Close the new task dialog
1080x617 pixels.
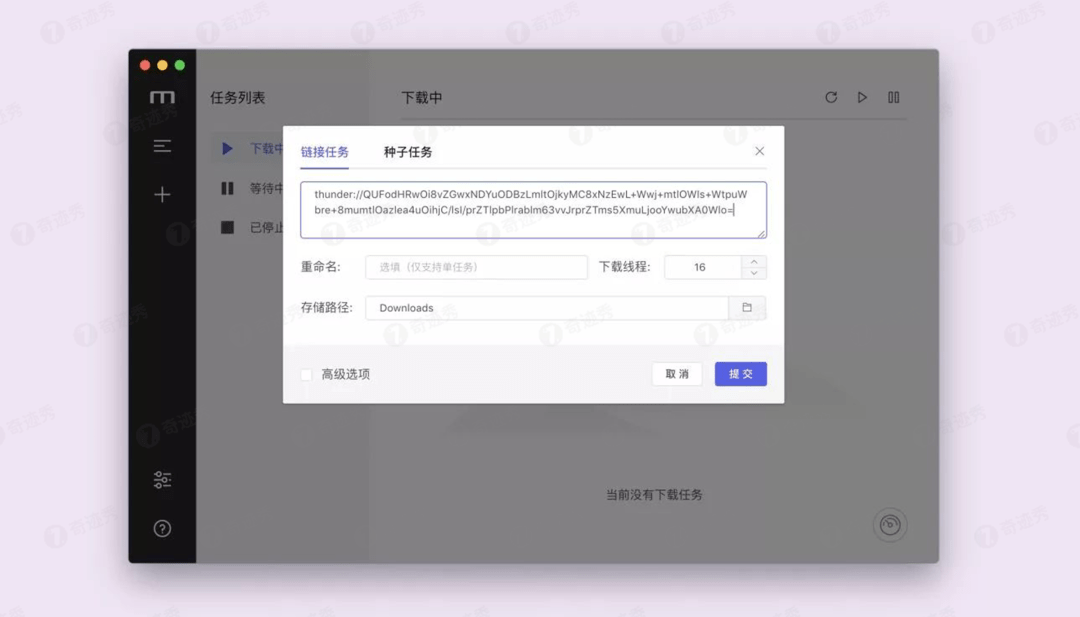point(759,151)
